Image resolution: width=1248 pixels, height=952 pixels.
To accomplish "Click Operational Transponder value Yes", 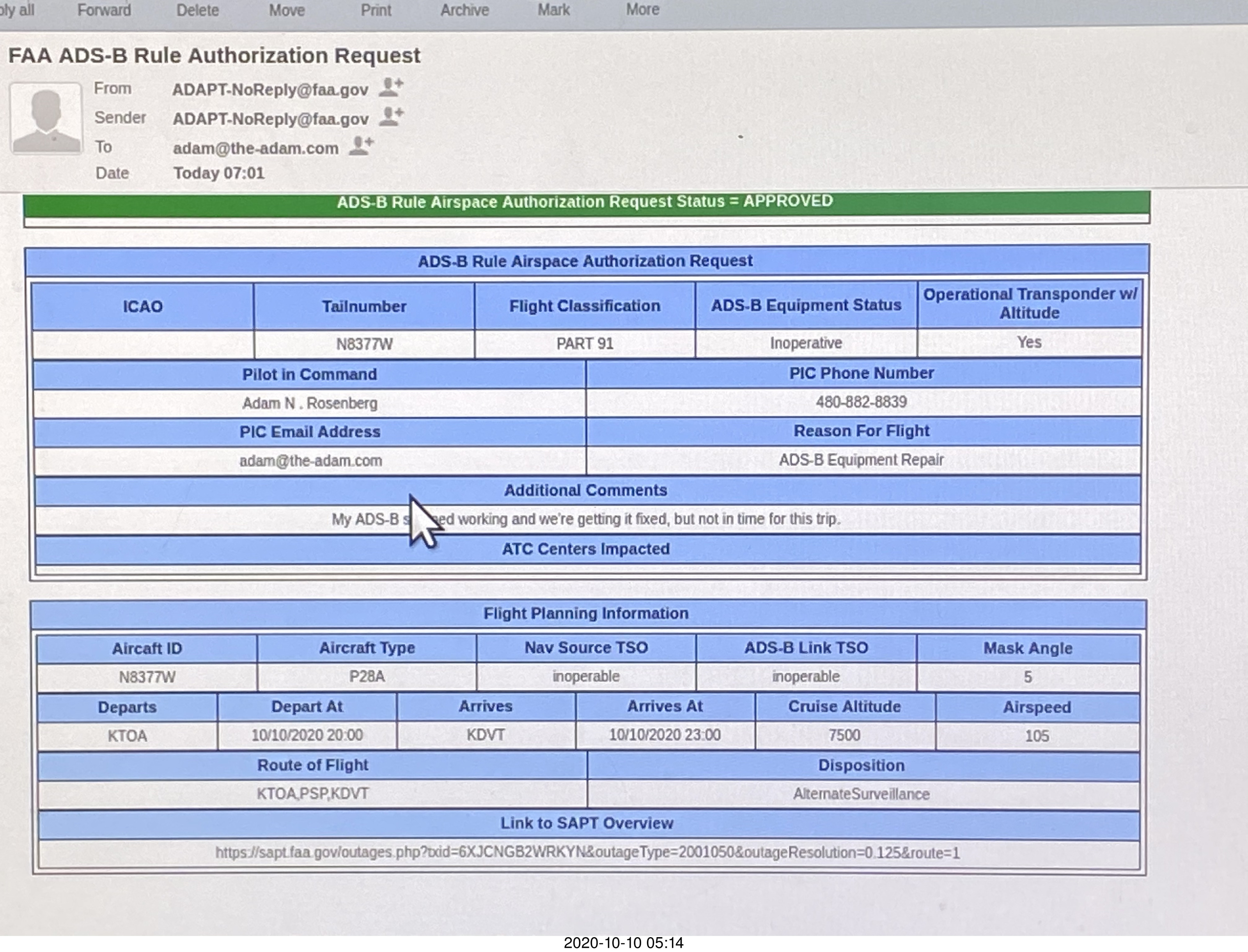I will [x=1029, y=342].
